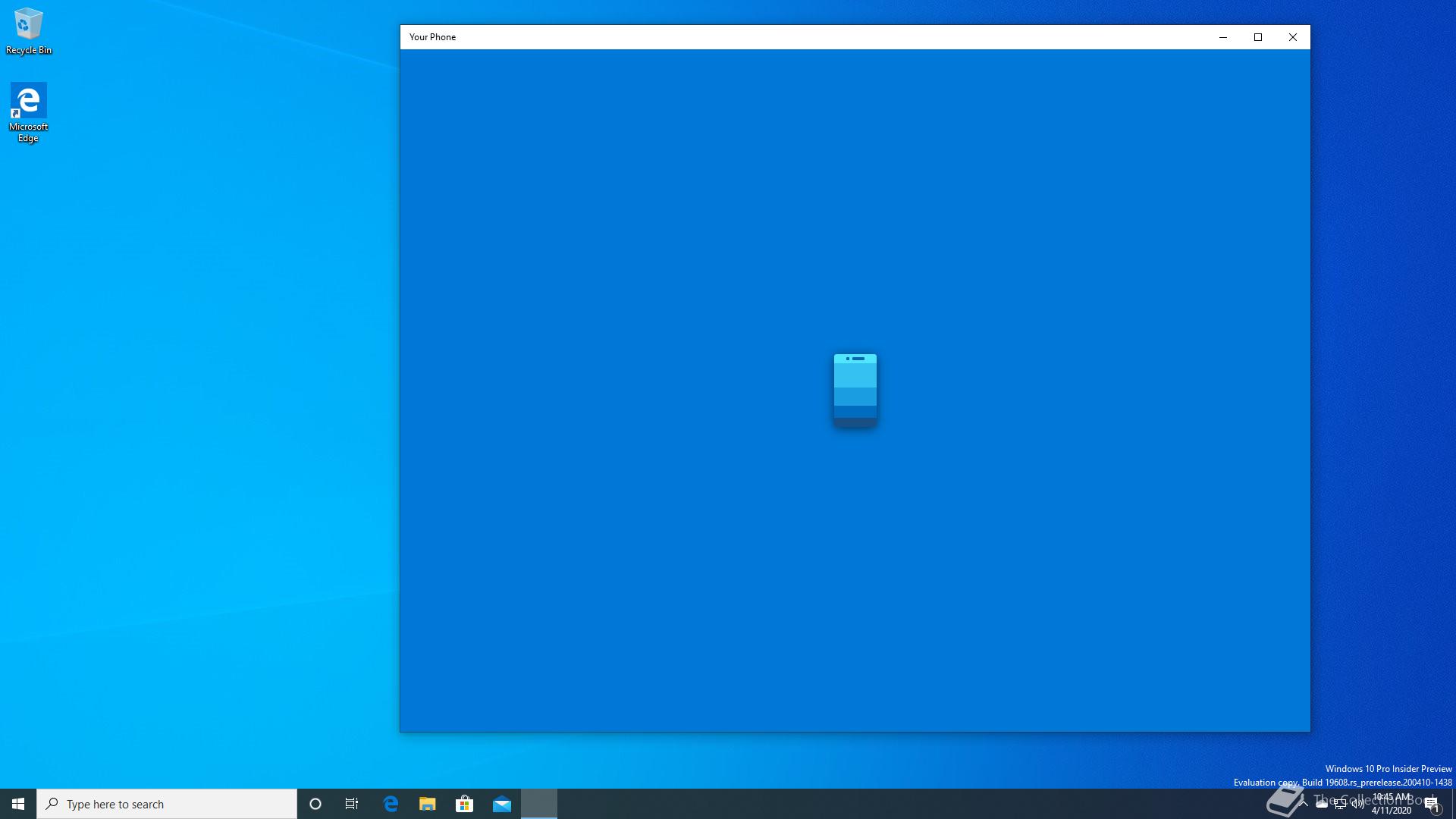Click the Cortana circle icon

315,804
